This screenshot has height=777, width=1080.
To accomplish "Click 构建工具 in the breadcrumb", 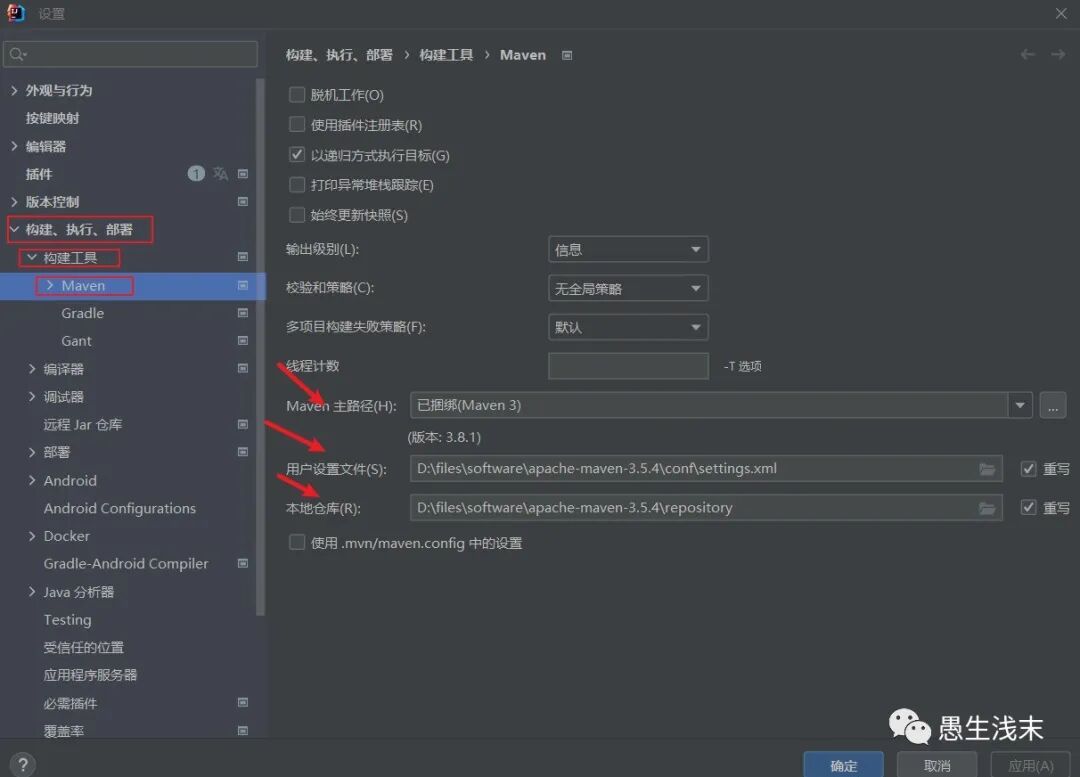I will [446, 55].
